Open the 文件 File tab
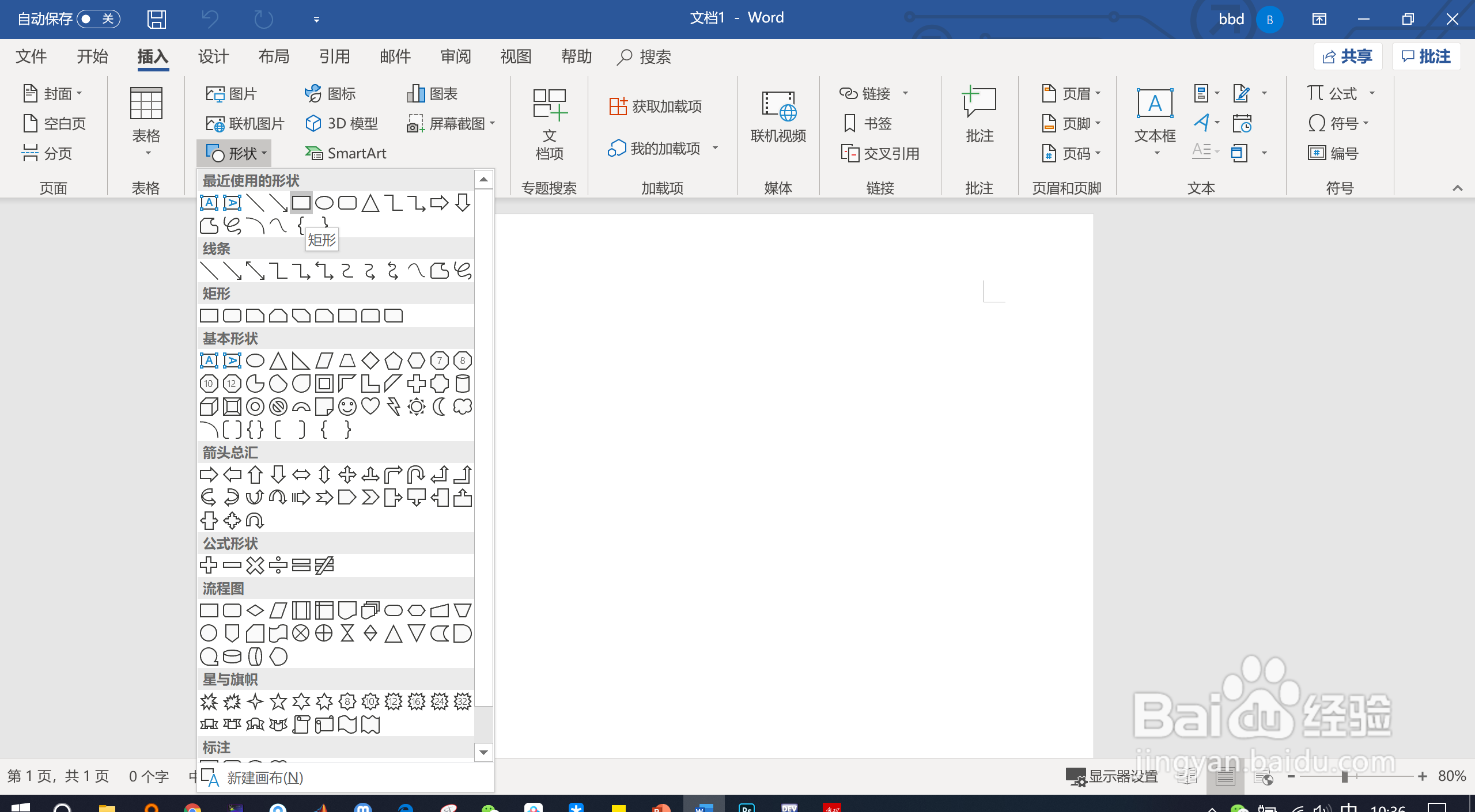Screen dimensions: 1475x812 tap(32, 56)
